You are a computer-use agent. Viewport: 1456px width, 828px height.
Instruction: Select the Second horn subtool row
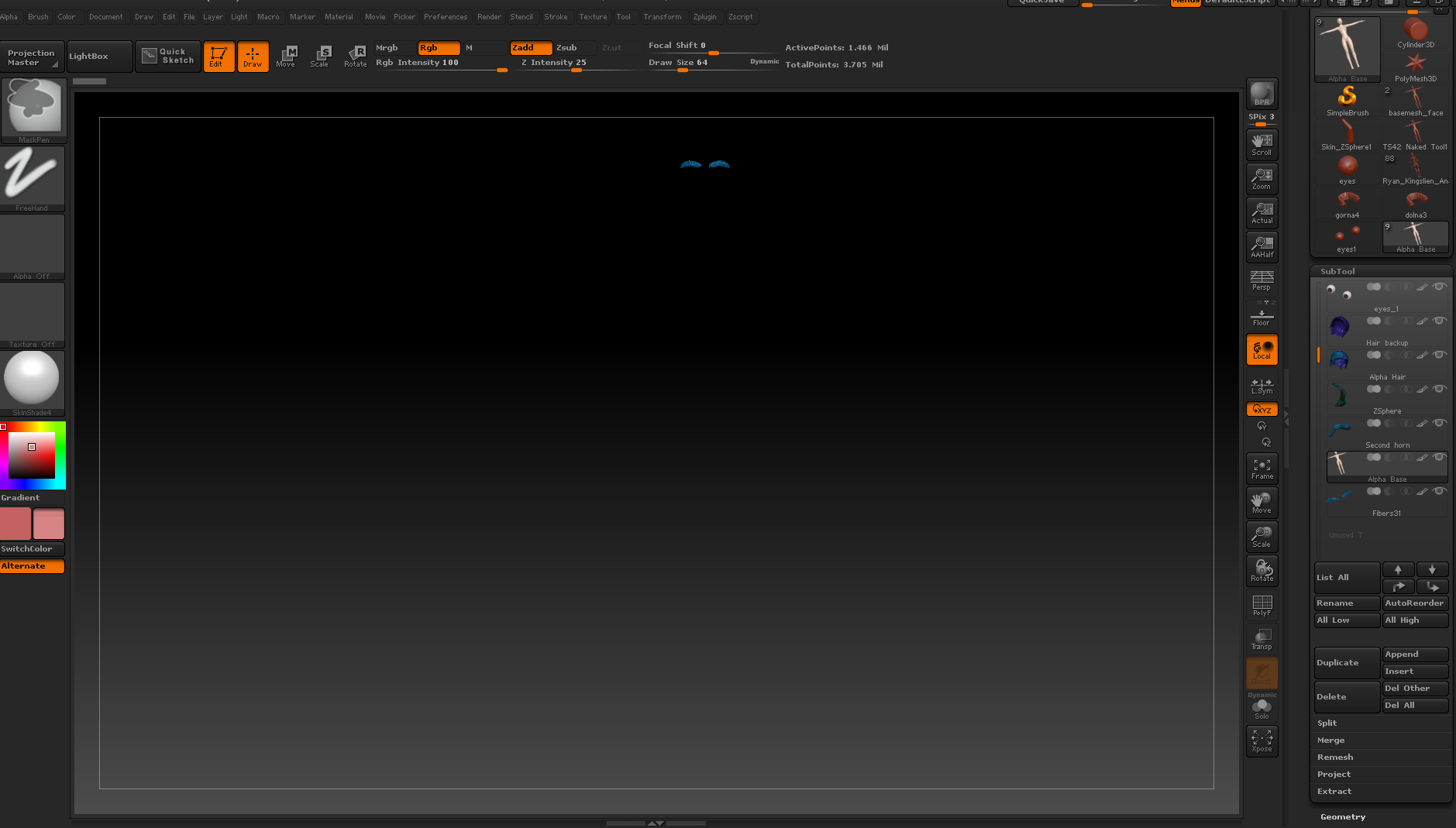coord(1387,434)
